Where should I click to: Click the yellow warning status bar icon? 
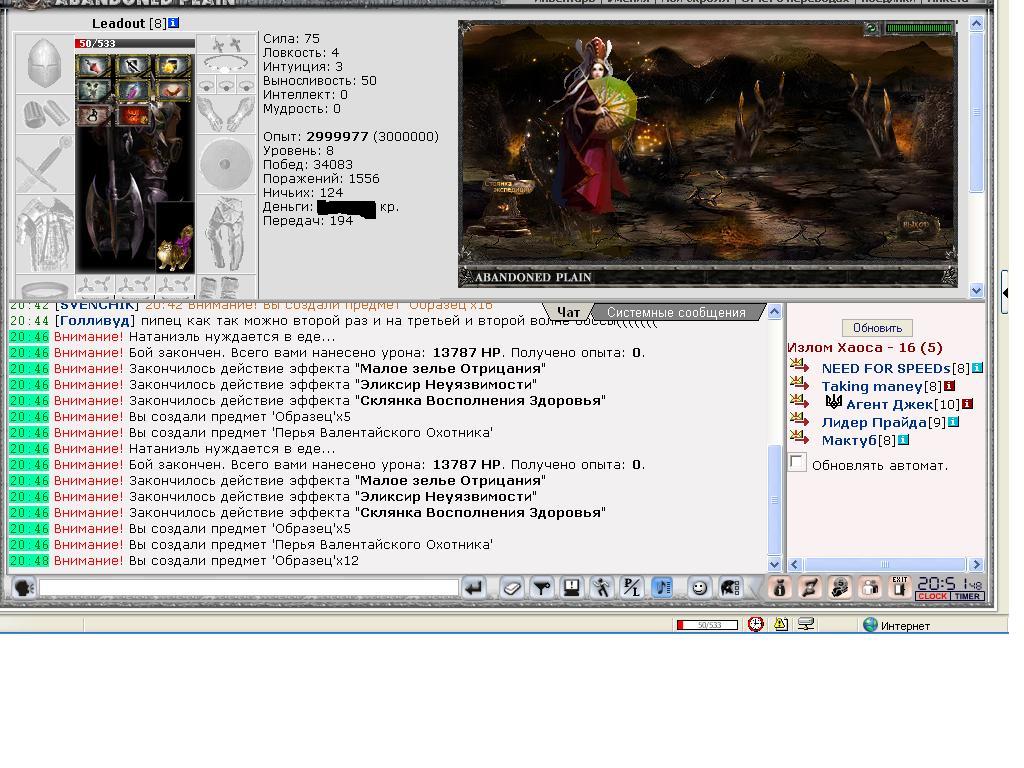click(781, 624)
